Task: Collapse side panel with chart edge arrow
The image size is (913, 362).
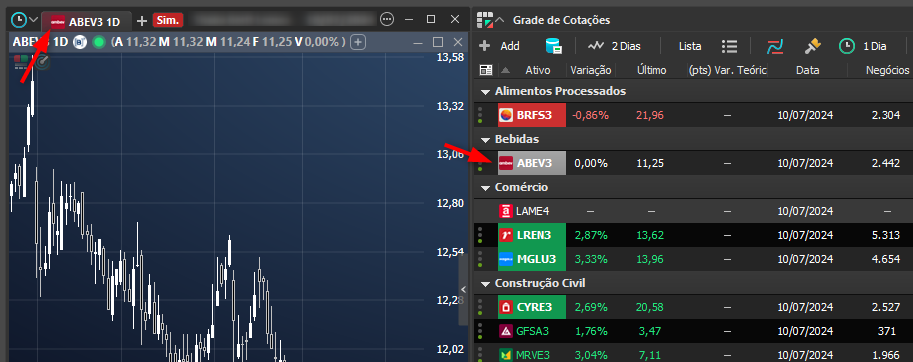Action: pos(463,289)
